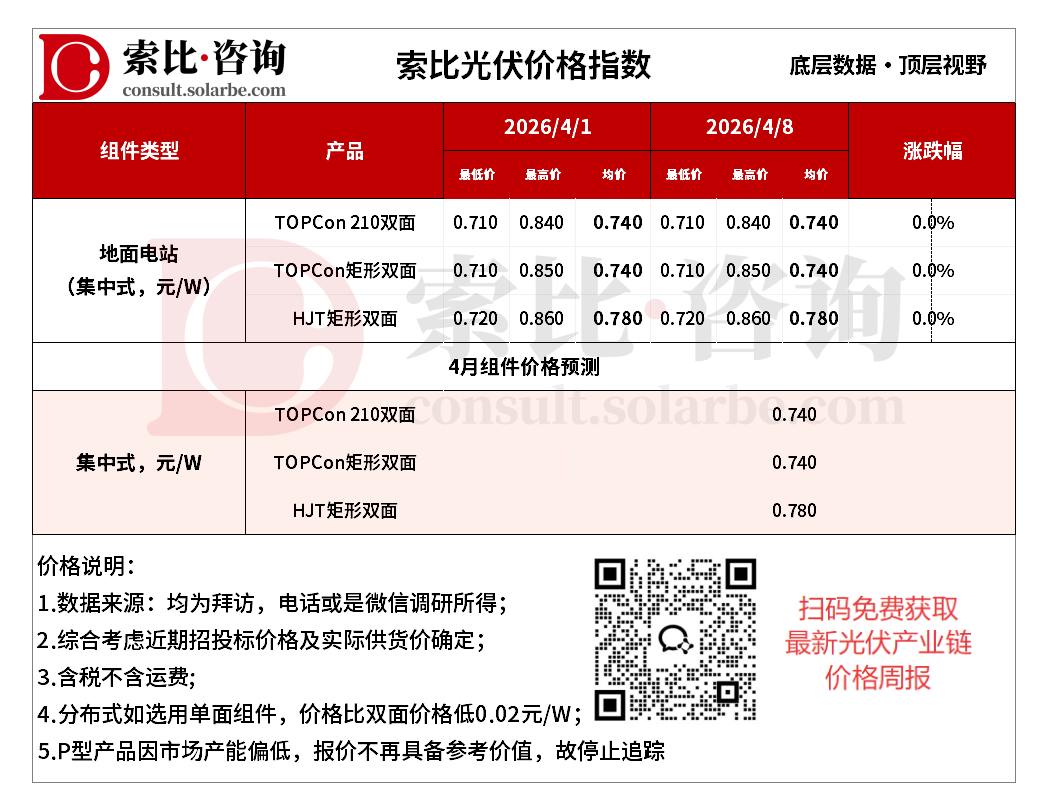Screen dimensions: 1047x811
Task: Select the 涨跌幅 column header
Action: point(932,151)
